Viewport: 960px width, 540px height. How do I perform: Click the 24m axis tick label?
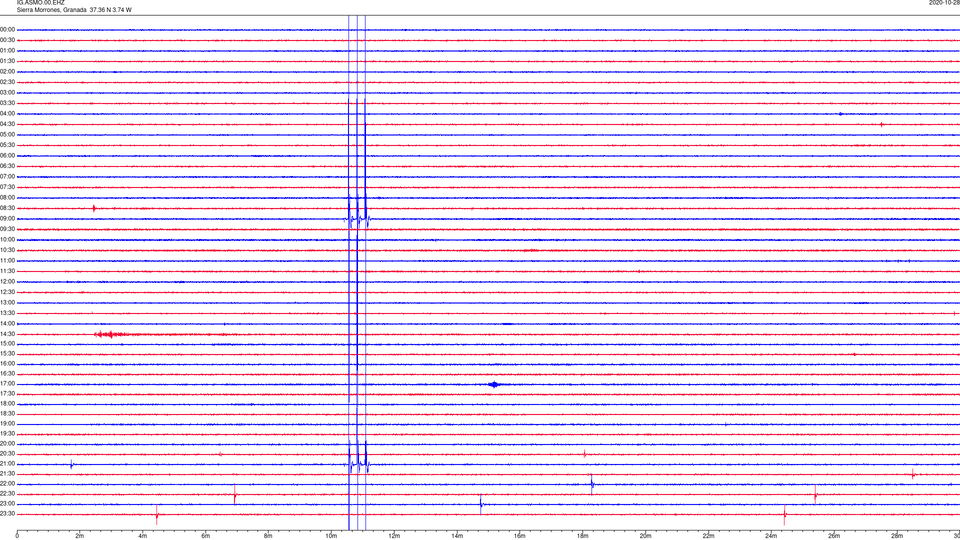771,536
